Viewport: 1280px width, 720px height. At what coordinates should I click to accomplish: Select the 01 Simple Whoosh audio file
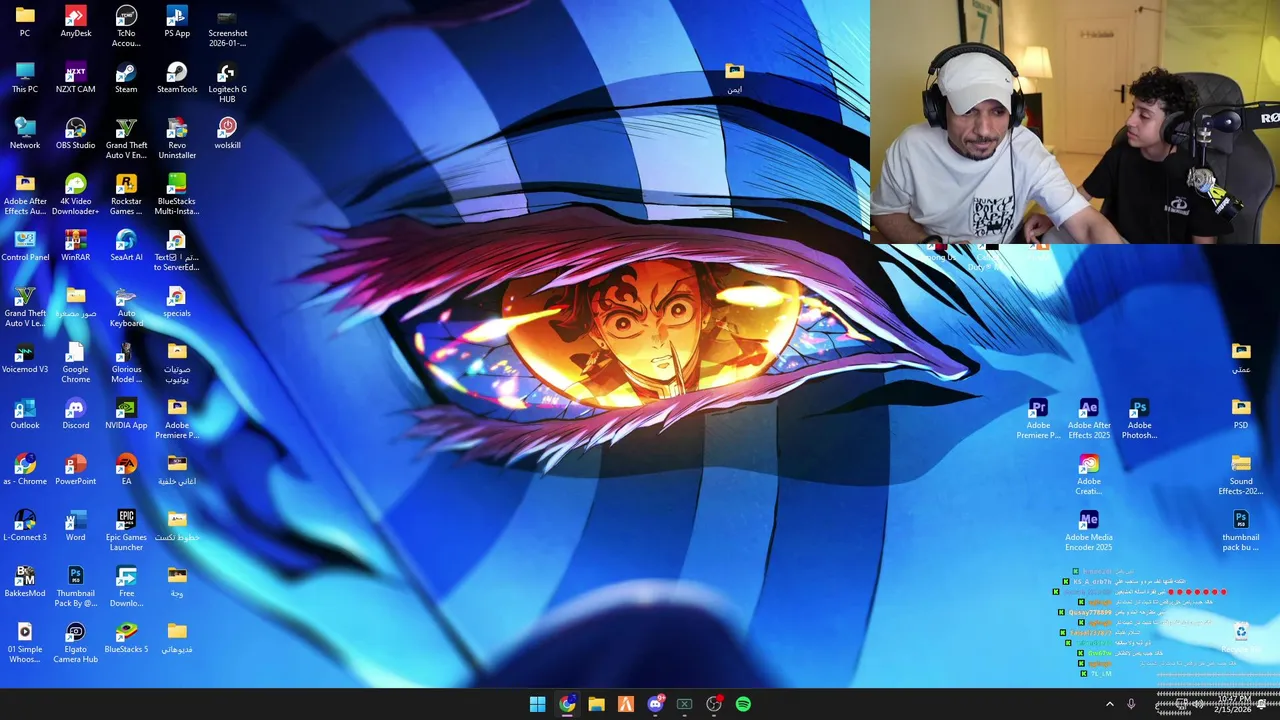pos(25,642)
